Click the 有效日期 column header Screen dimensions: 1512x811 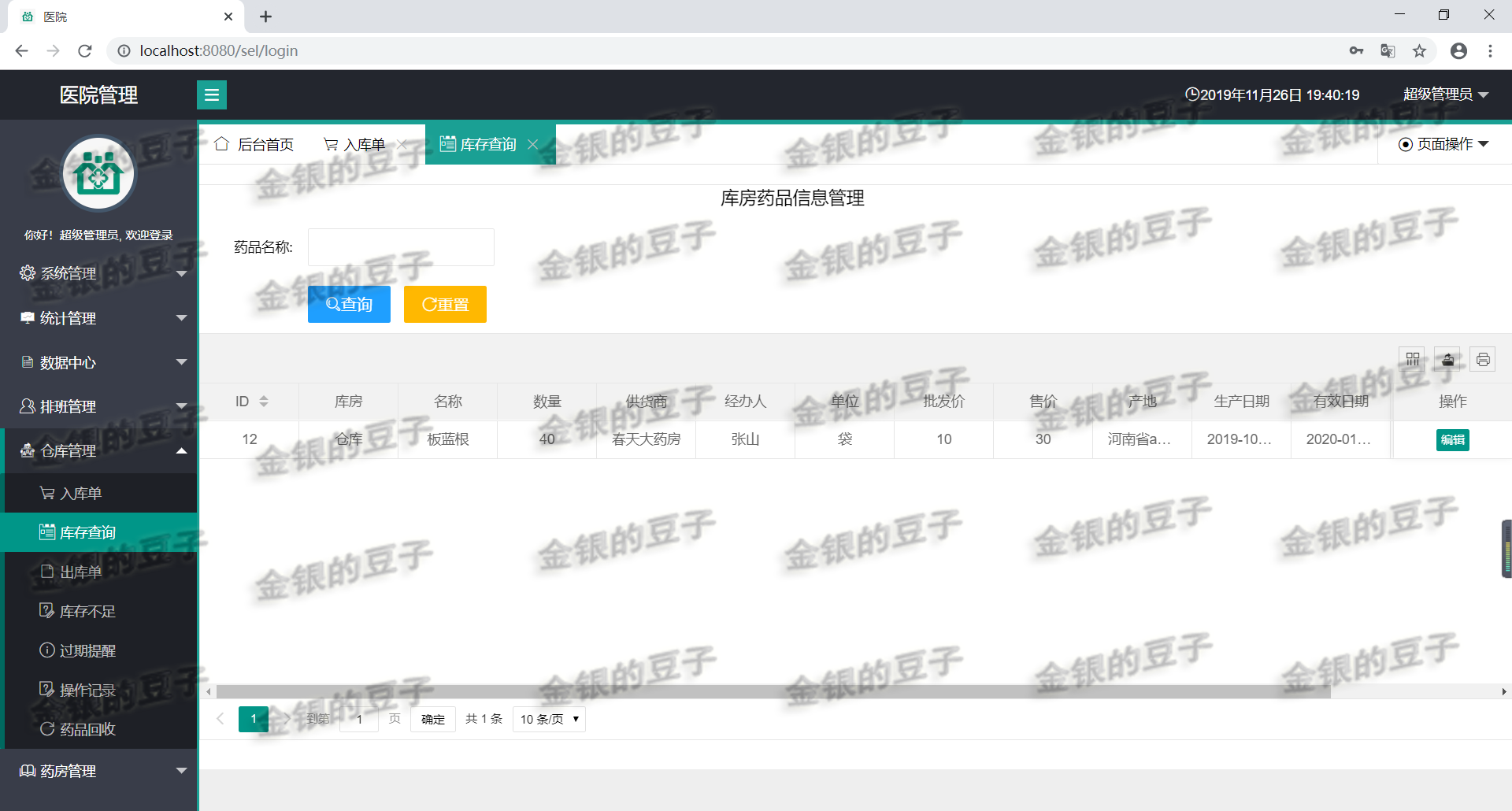[1341, 402]
